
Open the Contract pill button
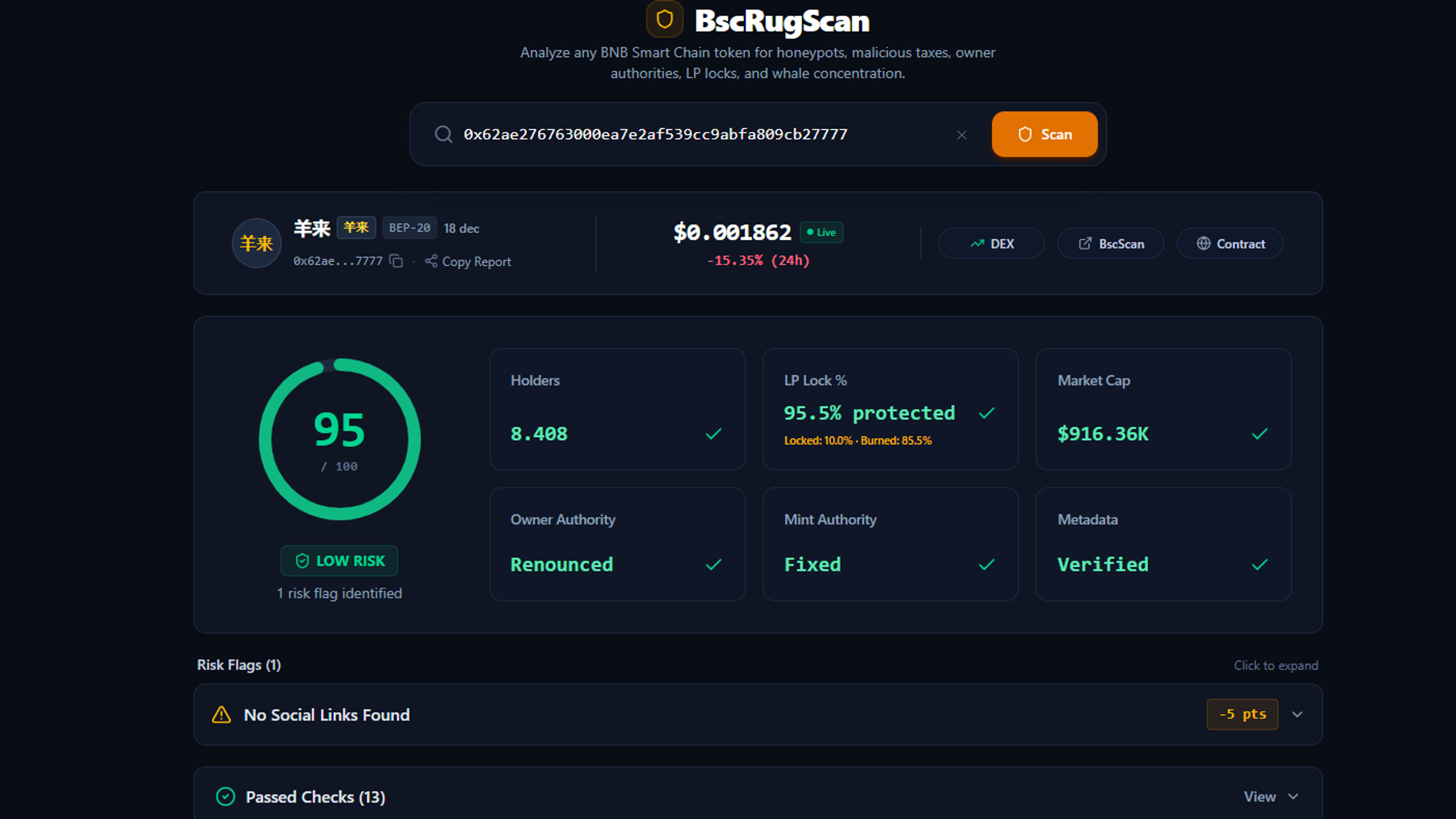pyautogui.click(x=1230, y=243)
